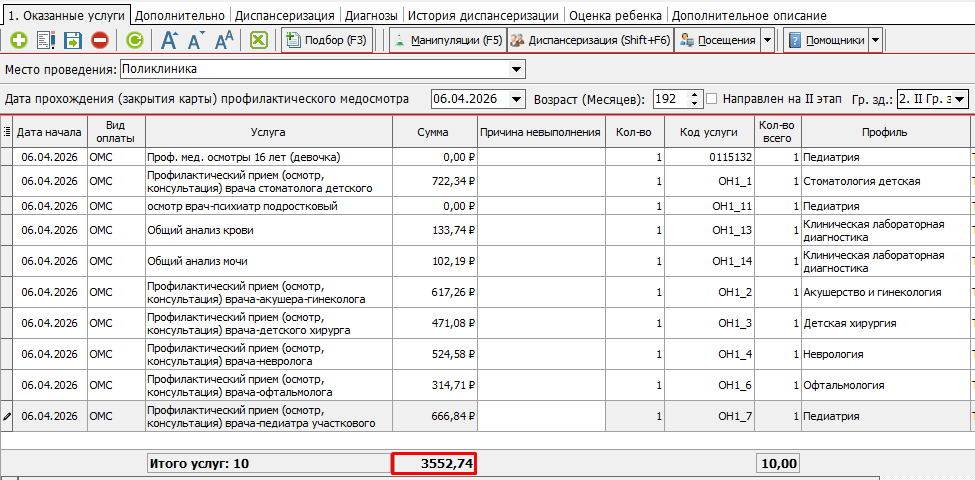Click the green refresh icon
Viewport: 975px width, 480px height.
point(134,41)
